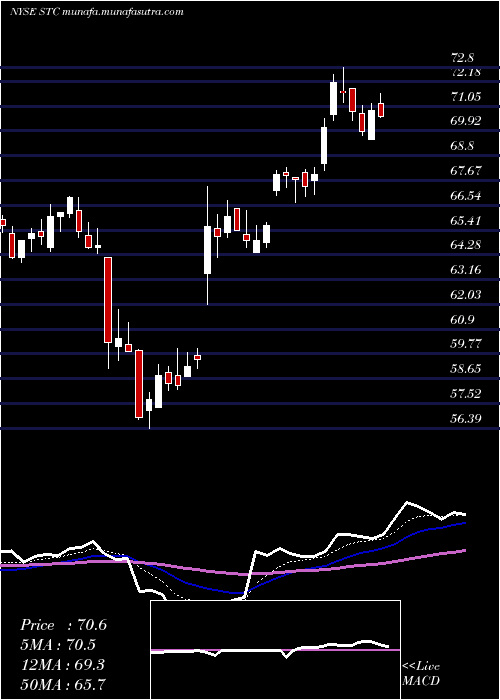
Task: Click the 68.8 price axis label
Action: pyautogui.click(x=462, y=146)
